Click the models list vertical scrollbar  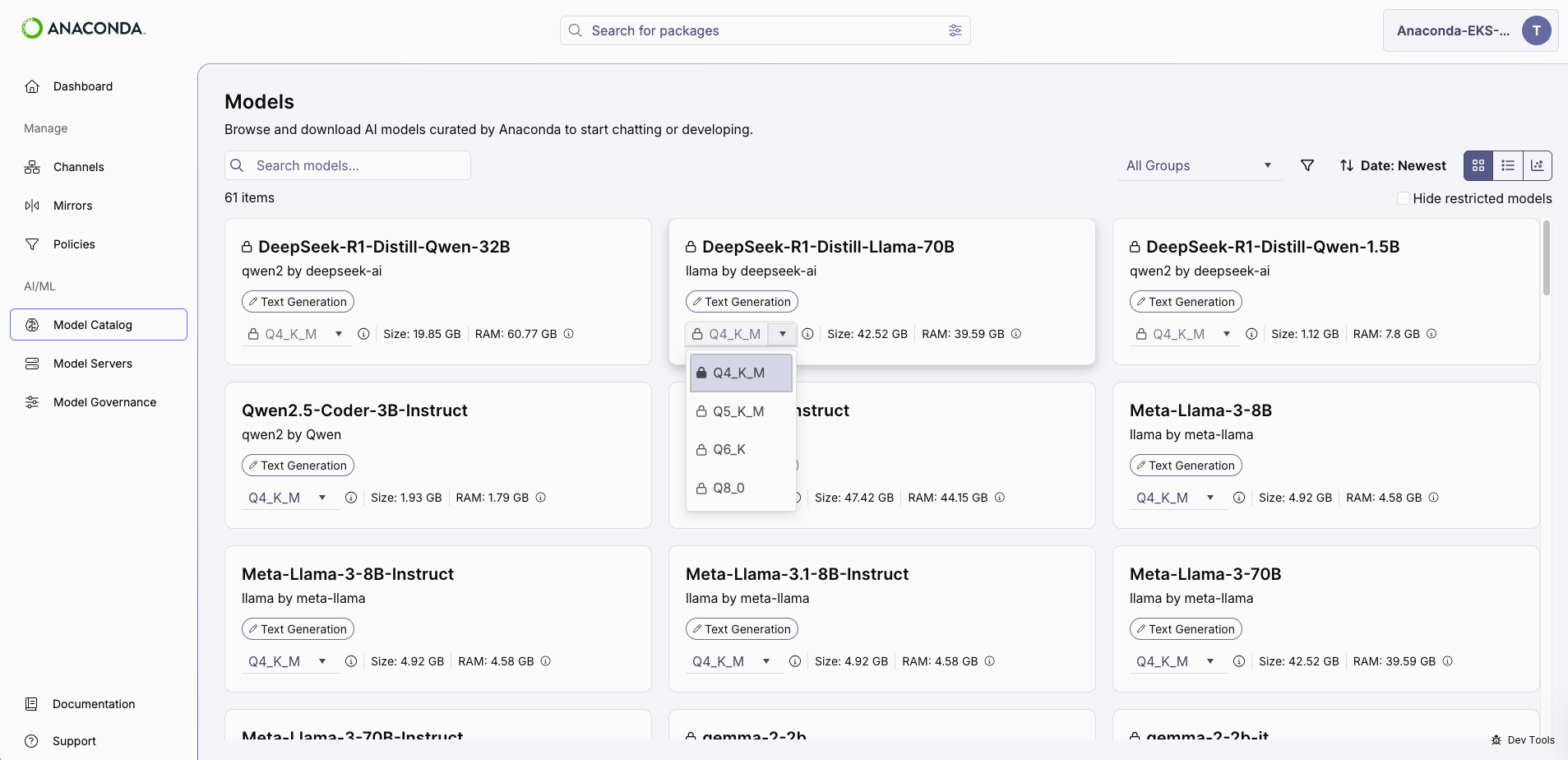click(x=1546, y=258)
